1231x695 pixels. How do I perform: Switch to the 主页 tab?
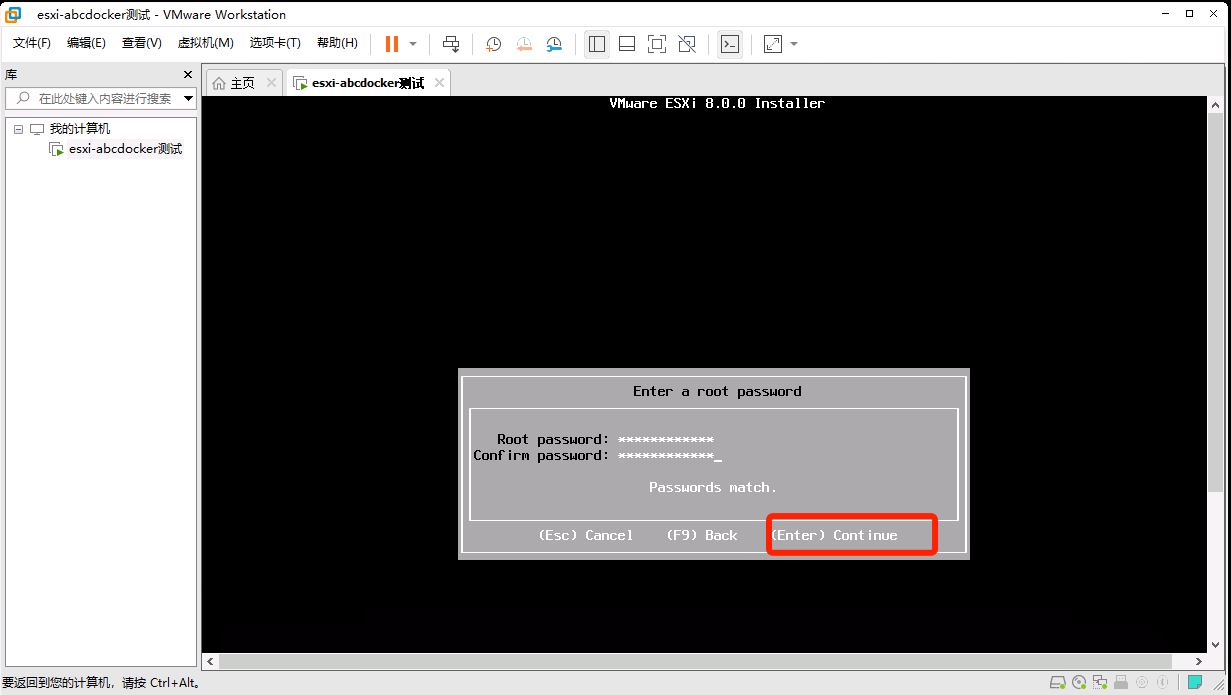(x=242, y=83)
